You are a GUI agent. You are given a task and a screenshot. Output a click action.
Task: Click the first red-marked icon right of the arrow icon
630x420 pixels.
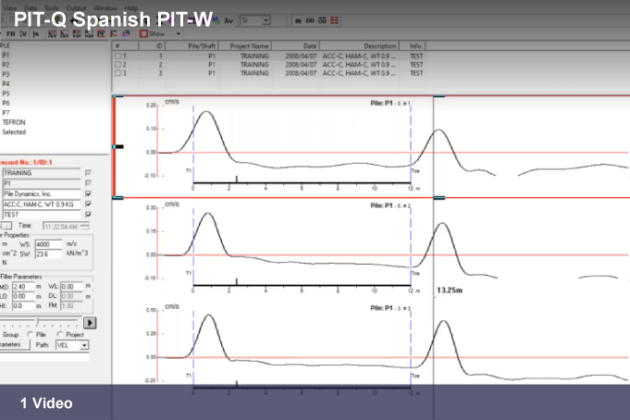(x=52, y=34)
